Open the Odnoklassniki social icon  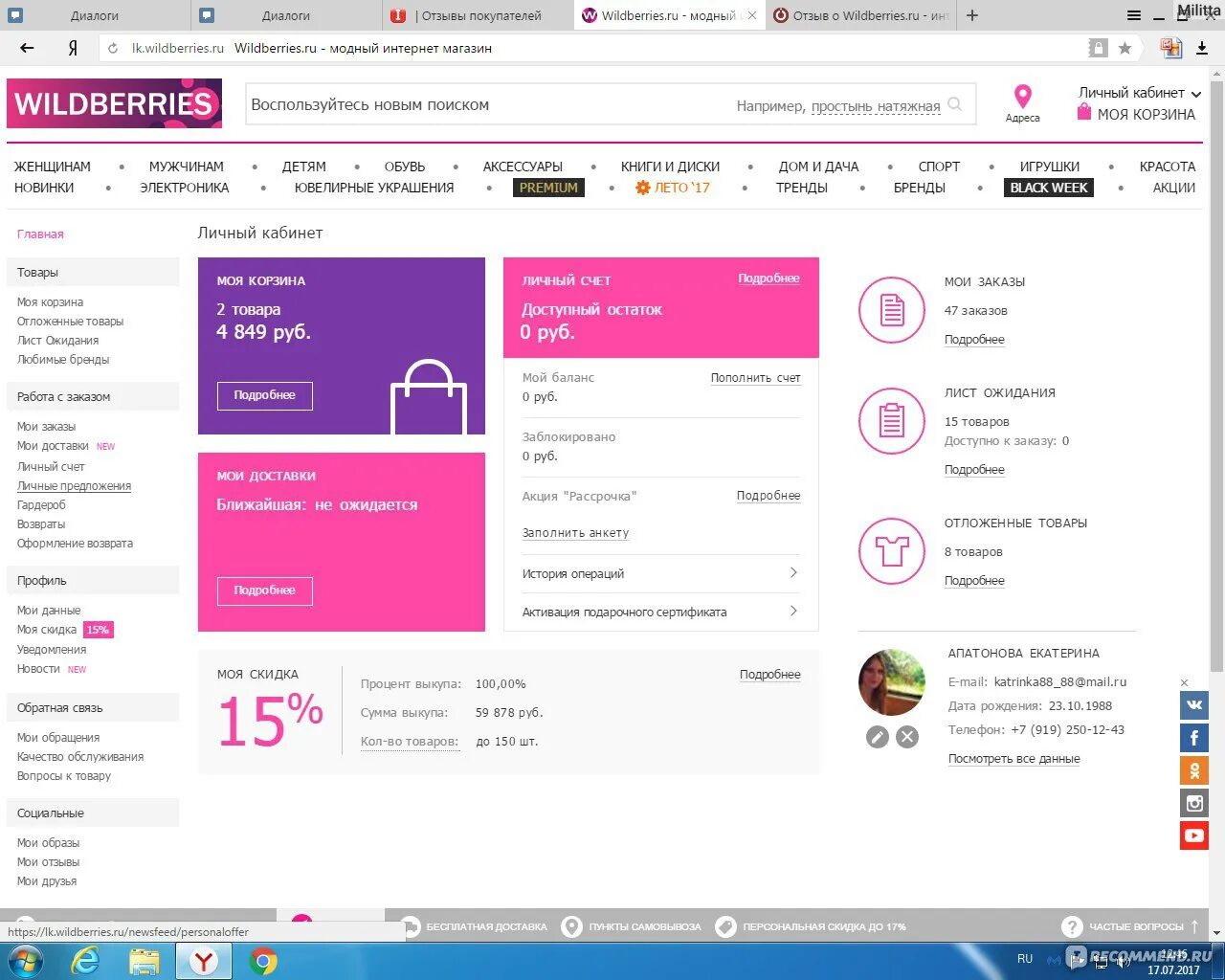coord(1193,770)
